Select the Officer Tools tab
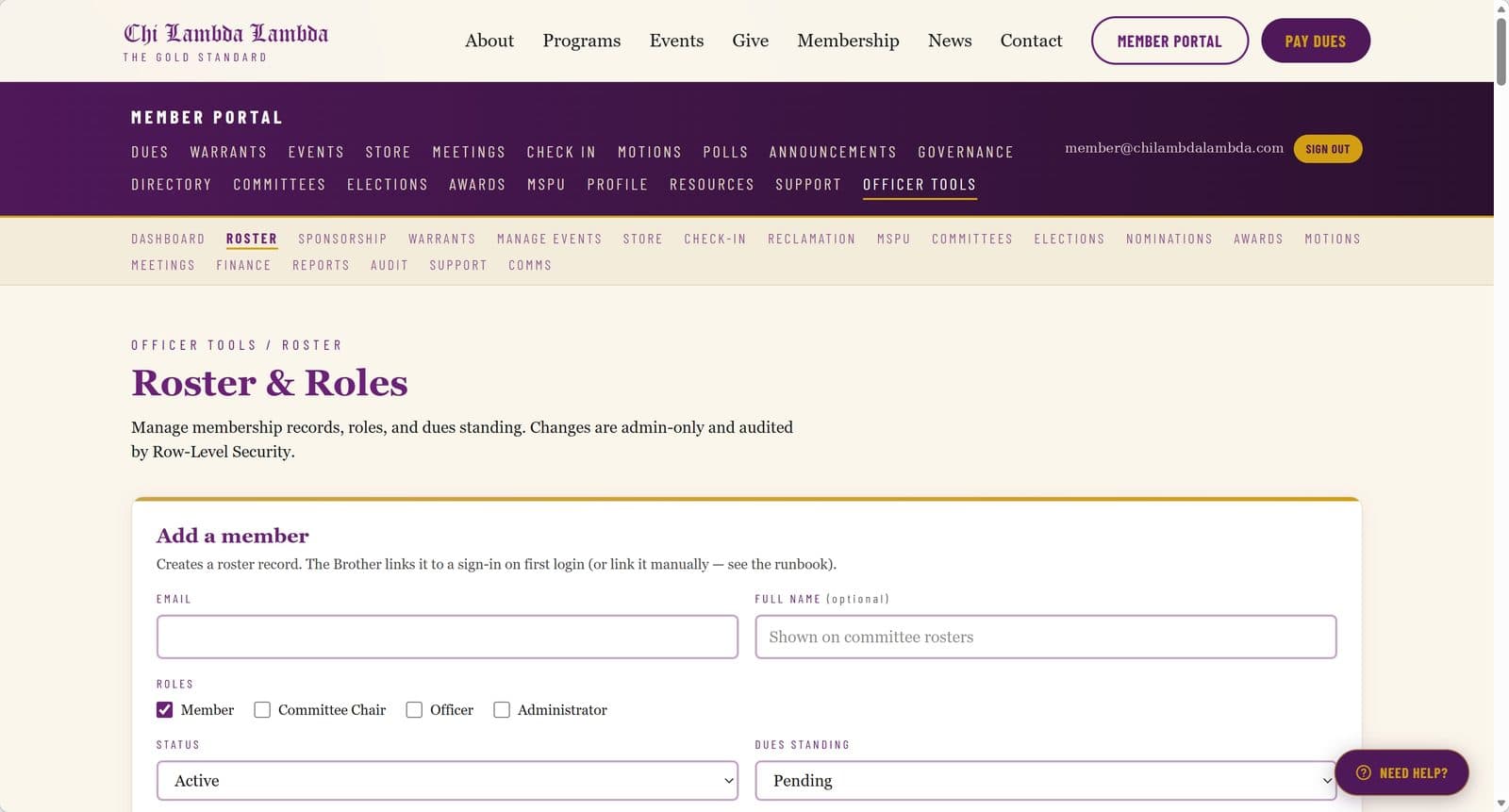Screen dimensions: 1509x812 pos(920,185)
